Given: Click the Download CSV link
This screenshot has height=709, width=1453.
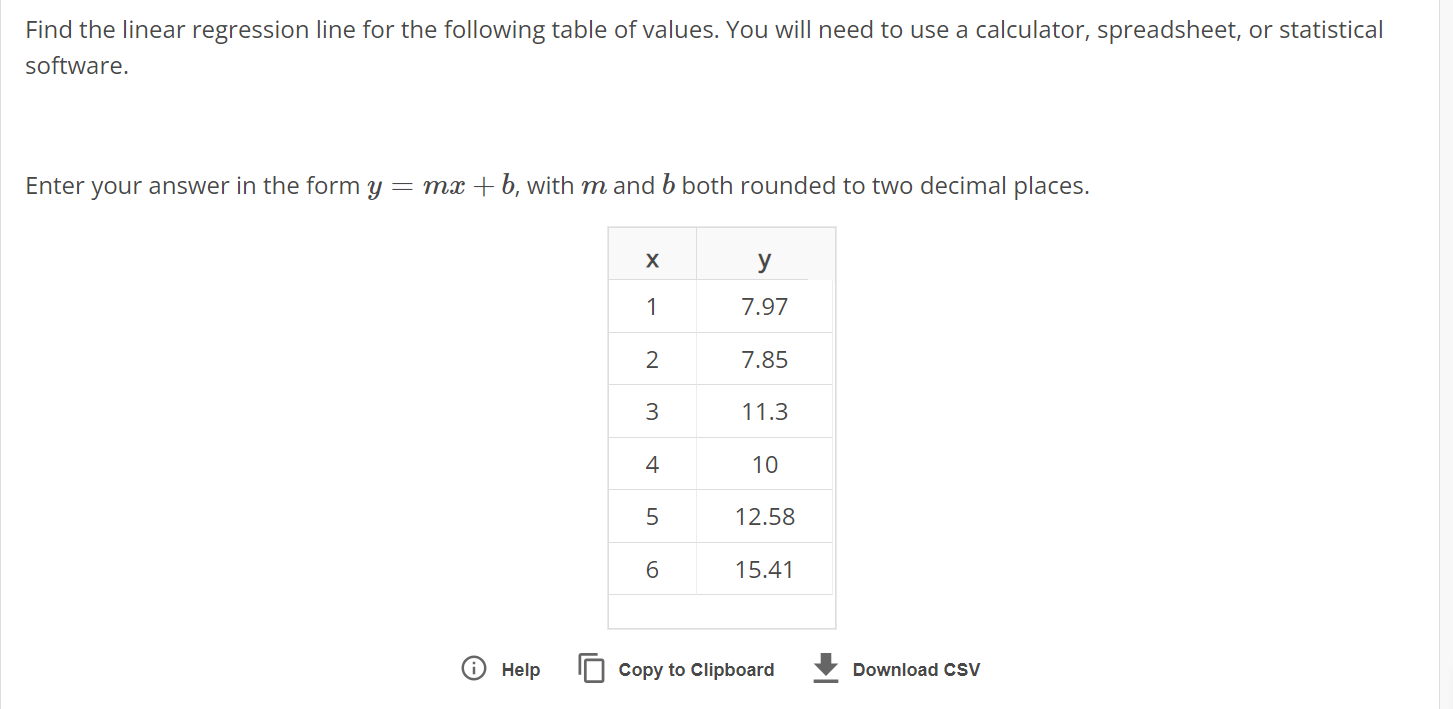Looking at the screenshot, I should pos(915,669).
